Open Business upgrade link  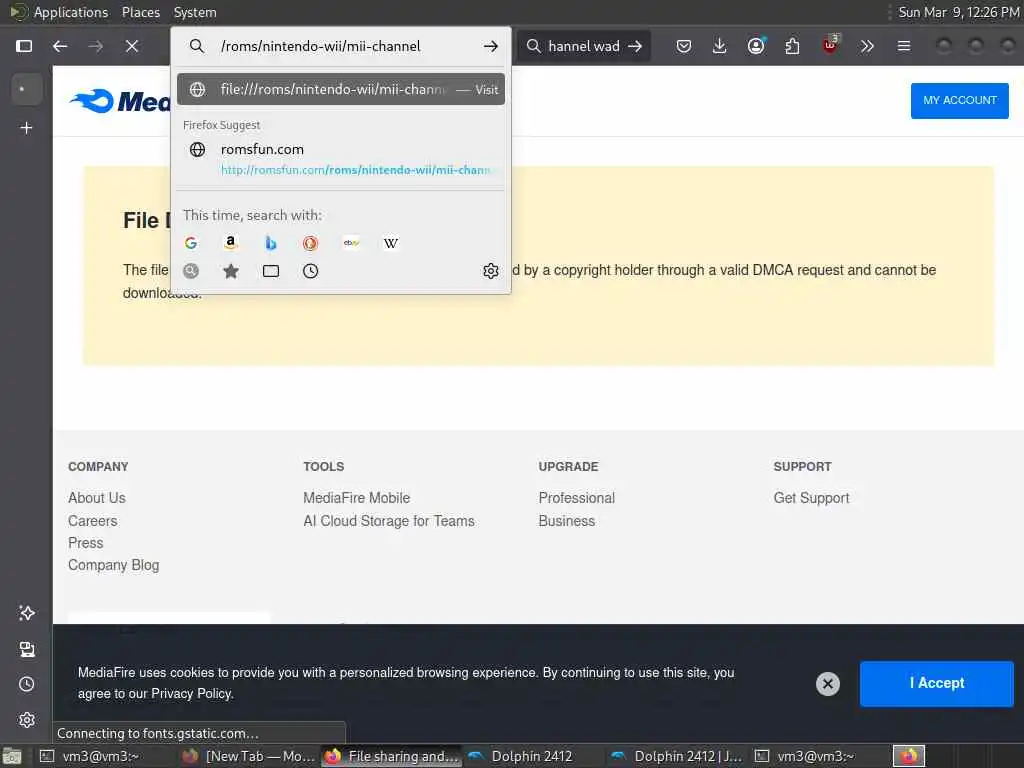pos(567,521)
